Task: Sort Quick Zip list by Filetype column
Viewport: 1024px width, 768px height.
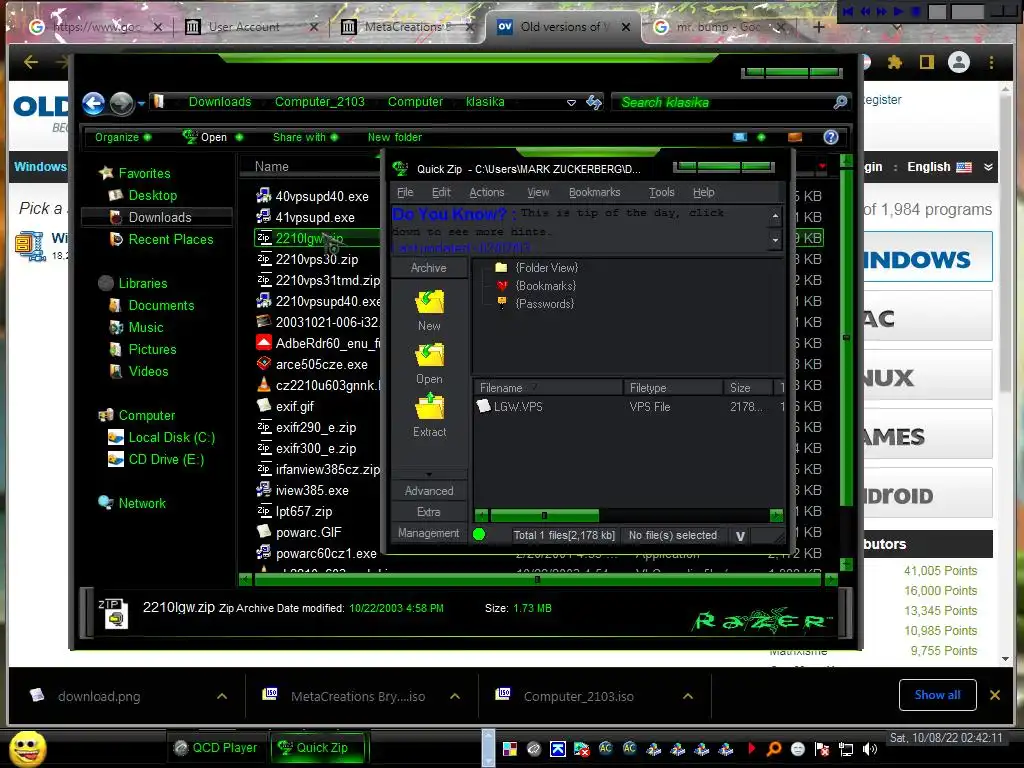Action: coord(673,387)
